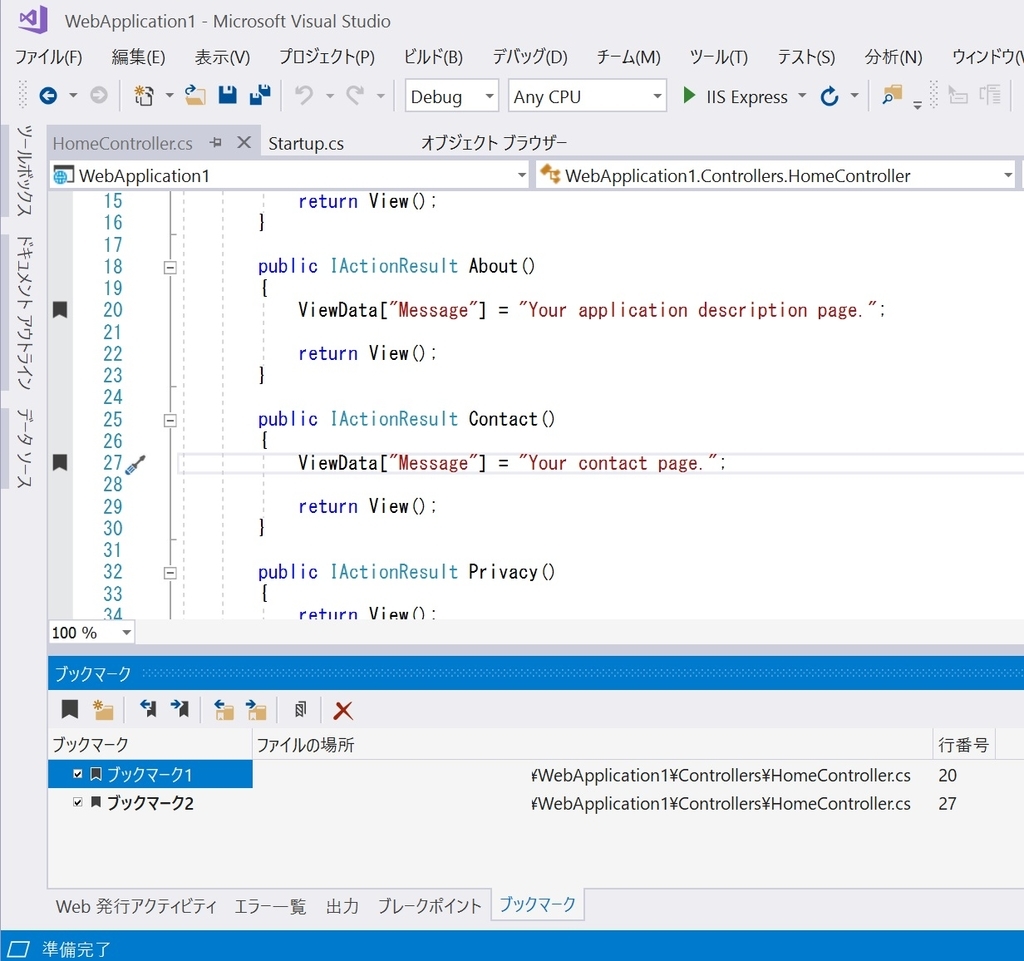Viewport: 1024px width, 961px height.
Task: Close the HomeController.cs editor tab
Action: pos(245,142)
